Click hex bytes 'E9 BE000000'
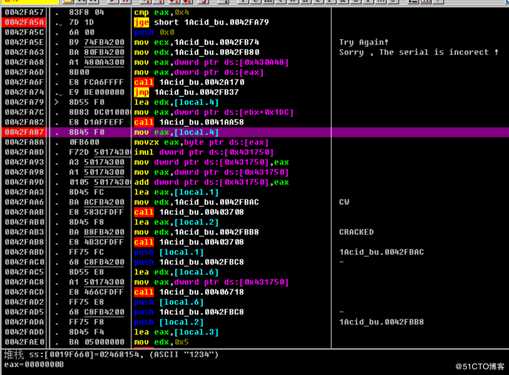Screen dimensions: 509x375 pyautogui.click(x=96, y=92)
